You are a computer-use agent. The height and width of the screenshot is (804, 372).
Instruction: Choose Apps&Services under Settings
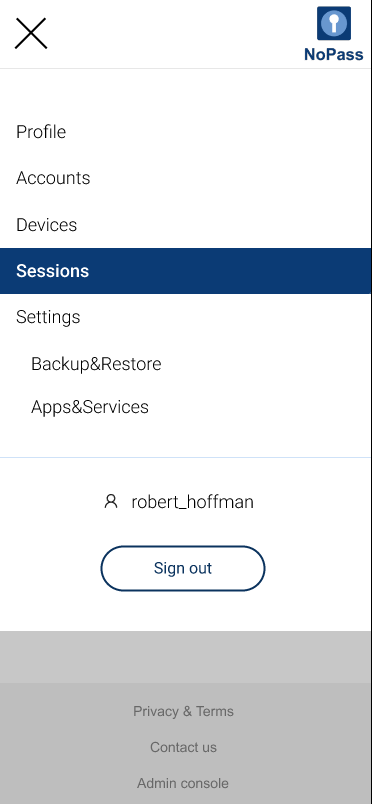90,407
